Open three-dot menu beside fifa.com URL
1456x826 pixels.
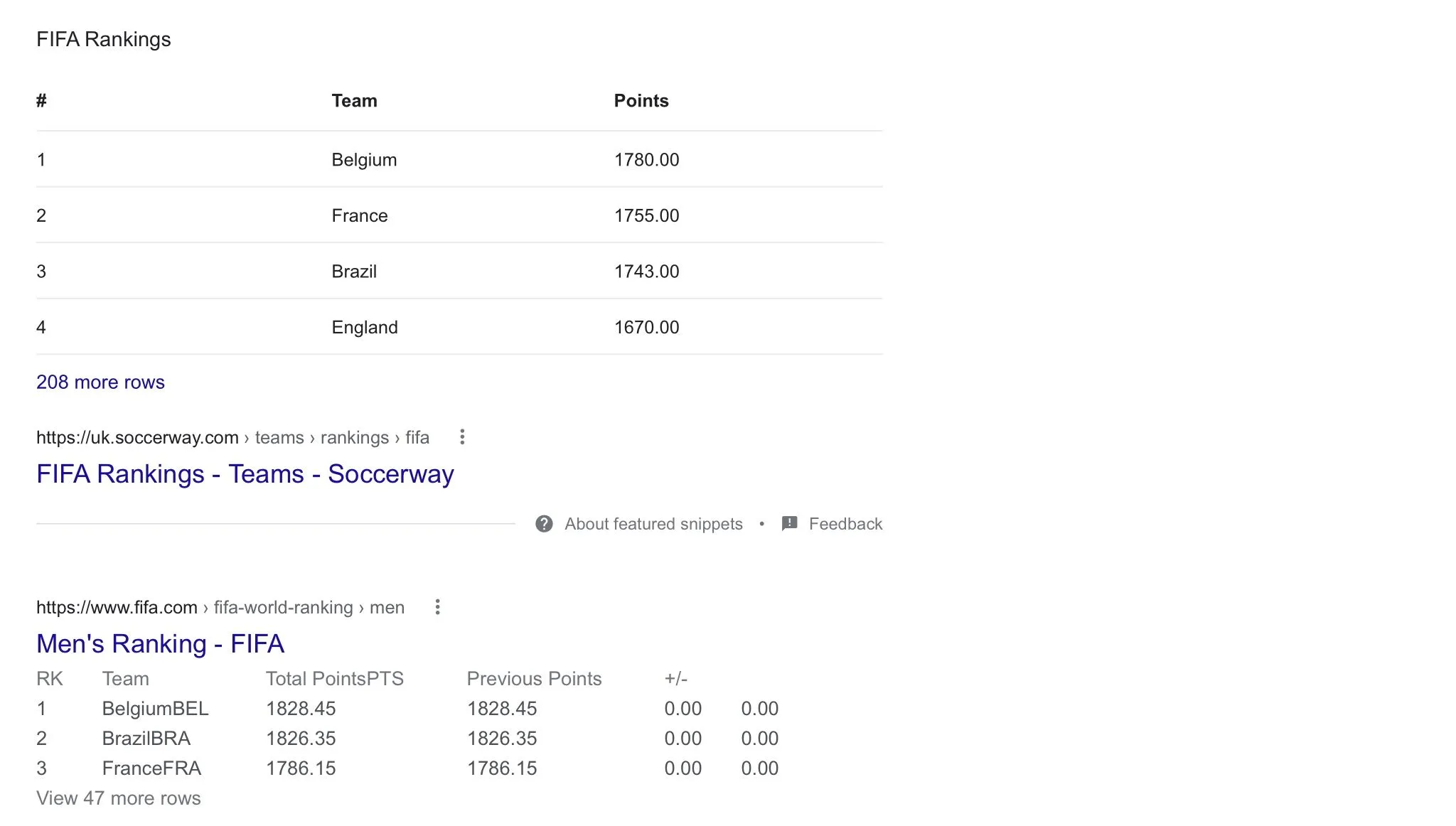click(437, 607)
